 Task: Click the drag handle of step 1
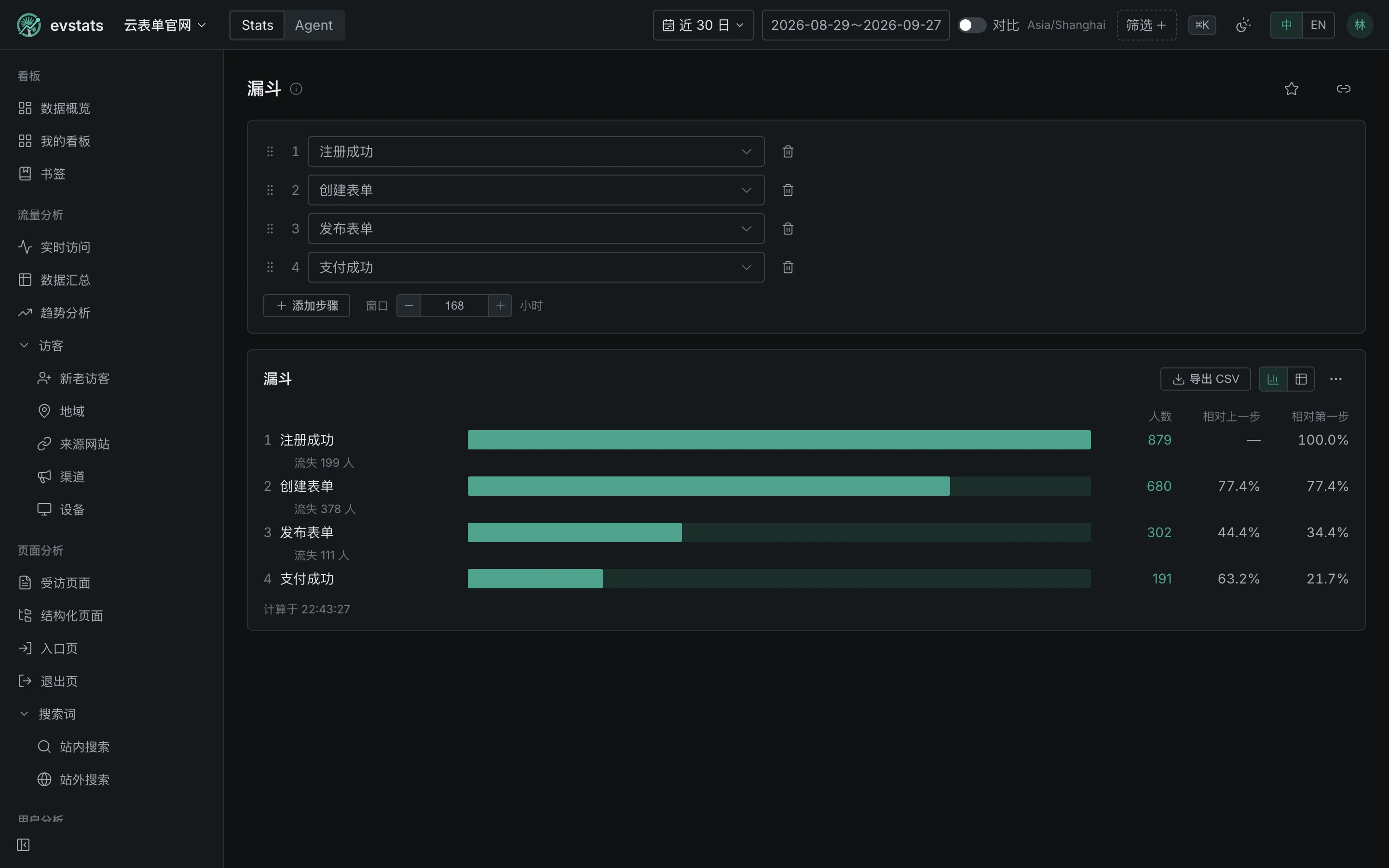click(270, 151)
